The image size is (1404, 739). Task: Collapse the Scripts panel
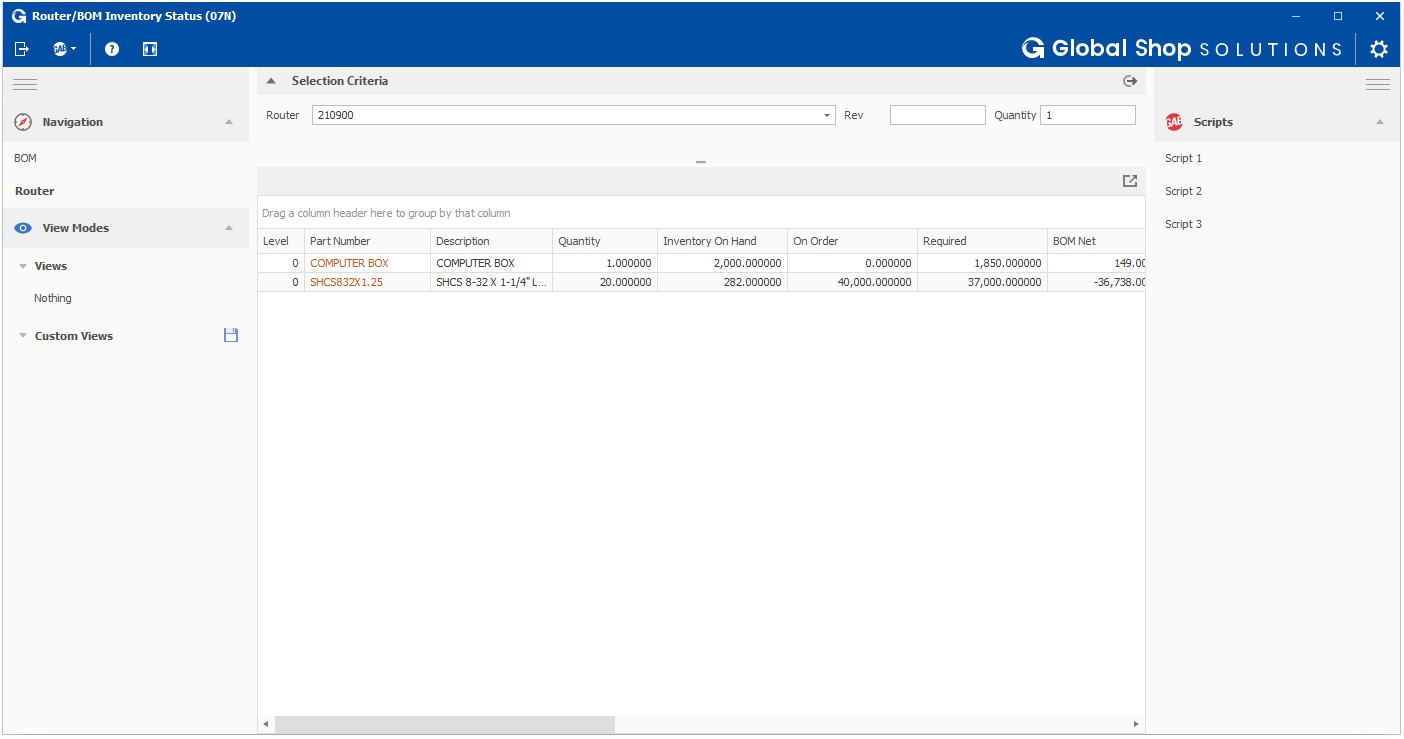pyautogui.click(x=1380, y=122)
